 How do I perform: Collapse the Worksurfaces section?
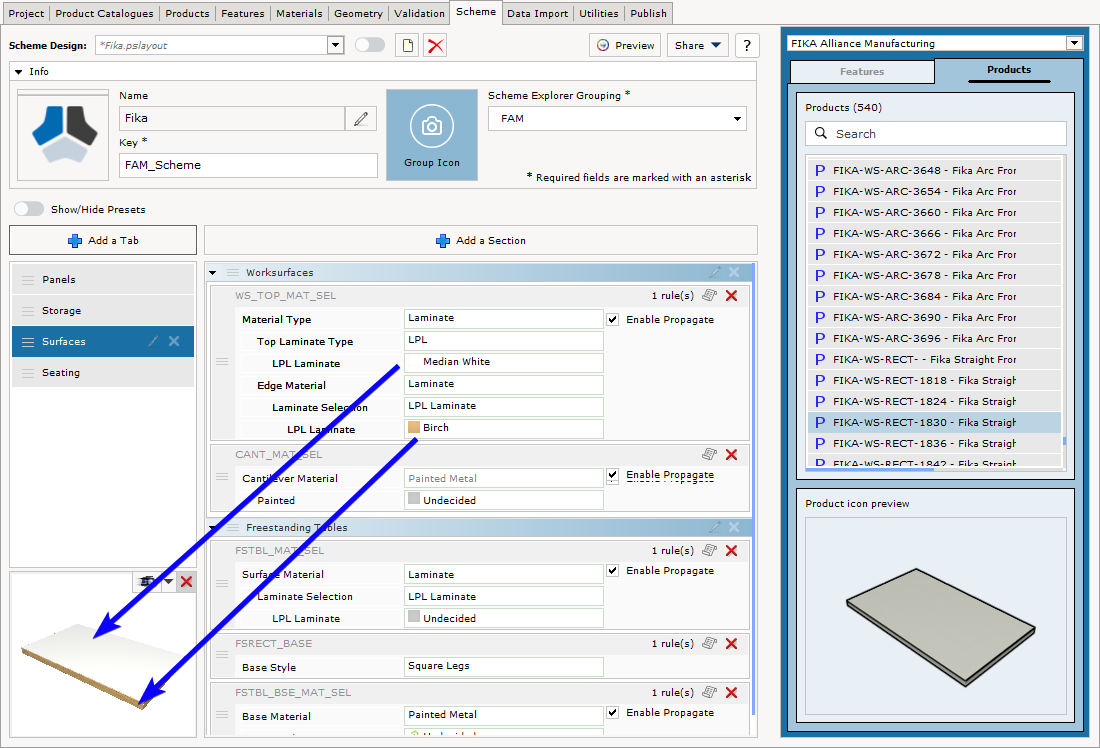pos(213,272)
